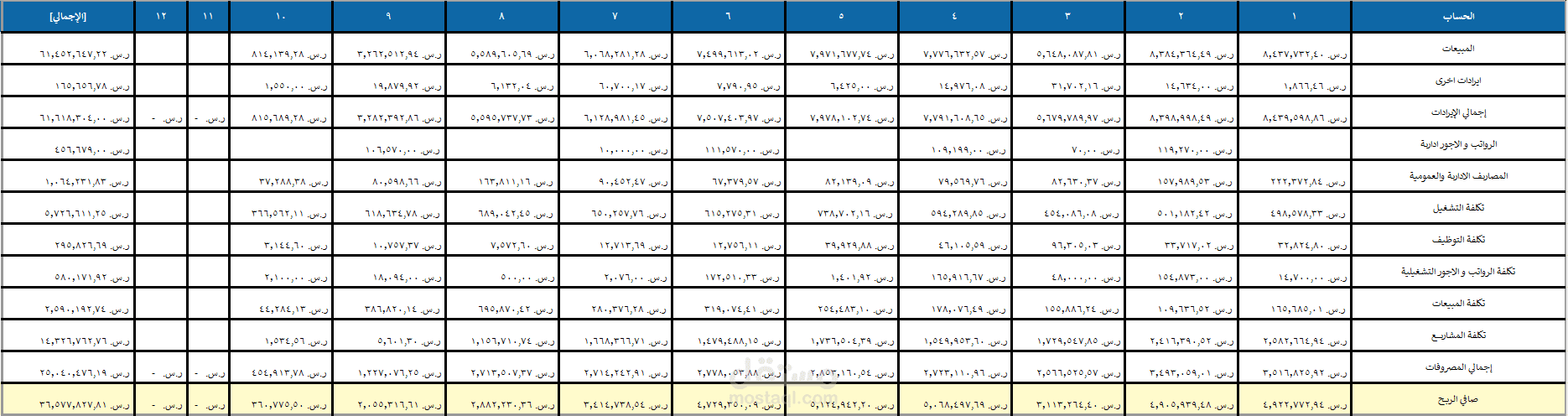Click the تكلفة التشغيل row label
This screenshot has height=416, width=1568.
[1458, 208]
